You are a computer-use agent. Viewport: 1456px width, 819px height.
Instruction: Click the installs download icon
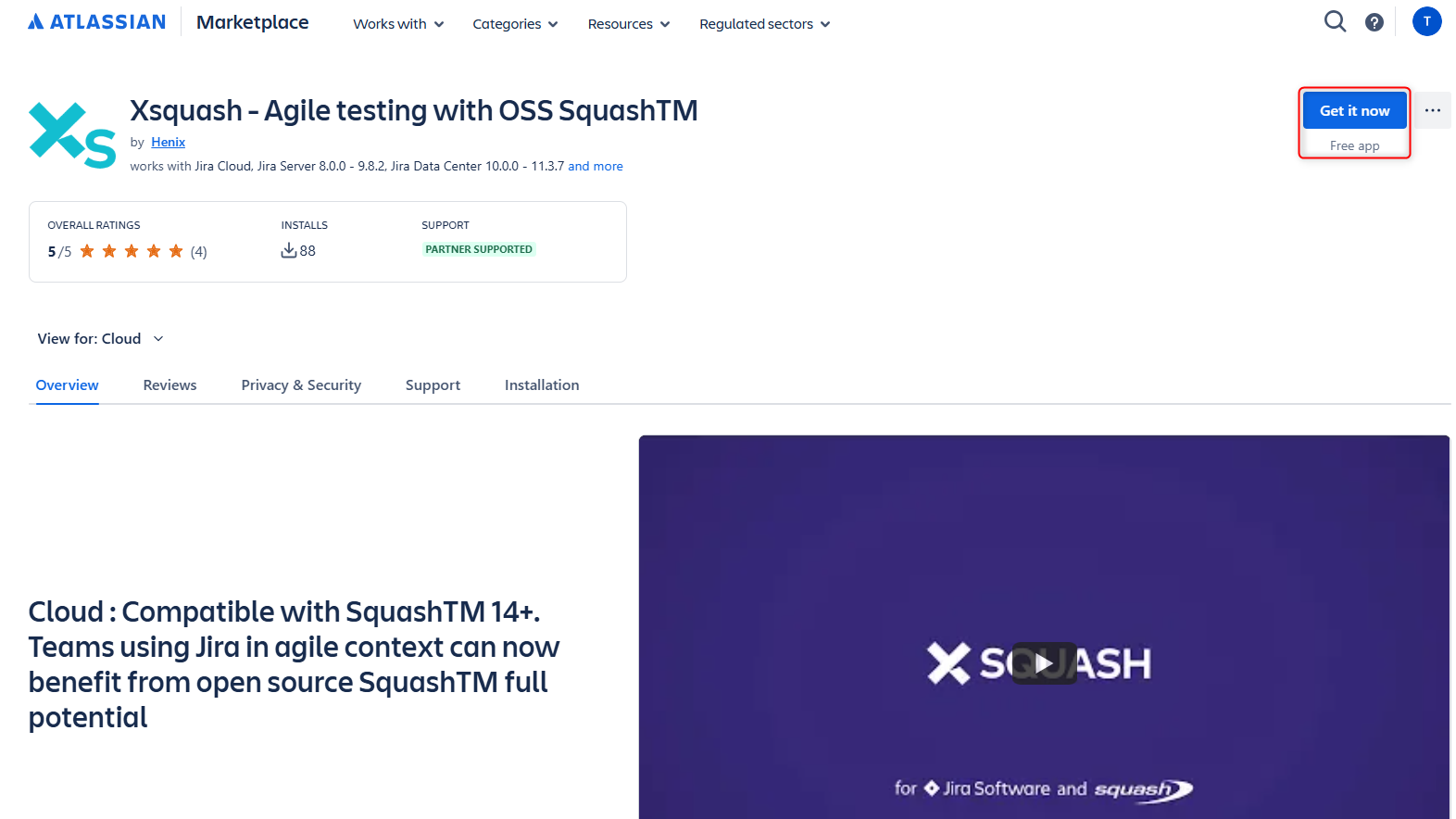289,250
